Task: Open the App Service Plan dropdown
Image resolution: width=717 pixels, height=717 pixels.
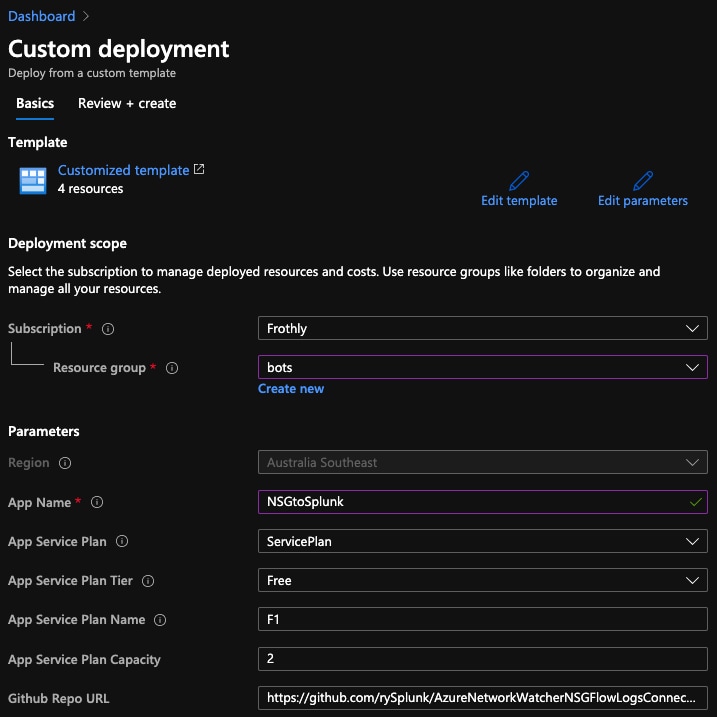Action: point(482,541)
